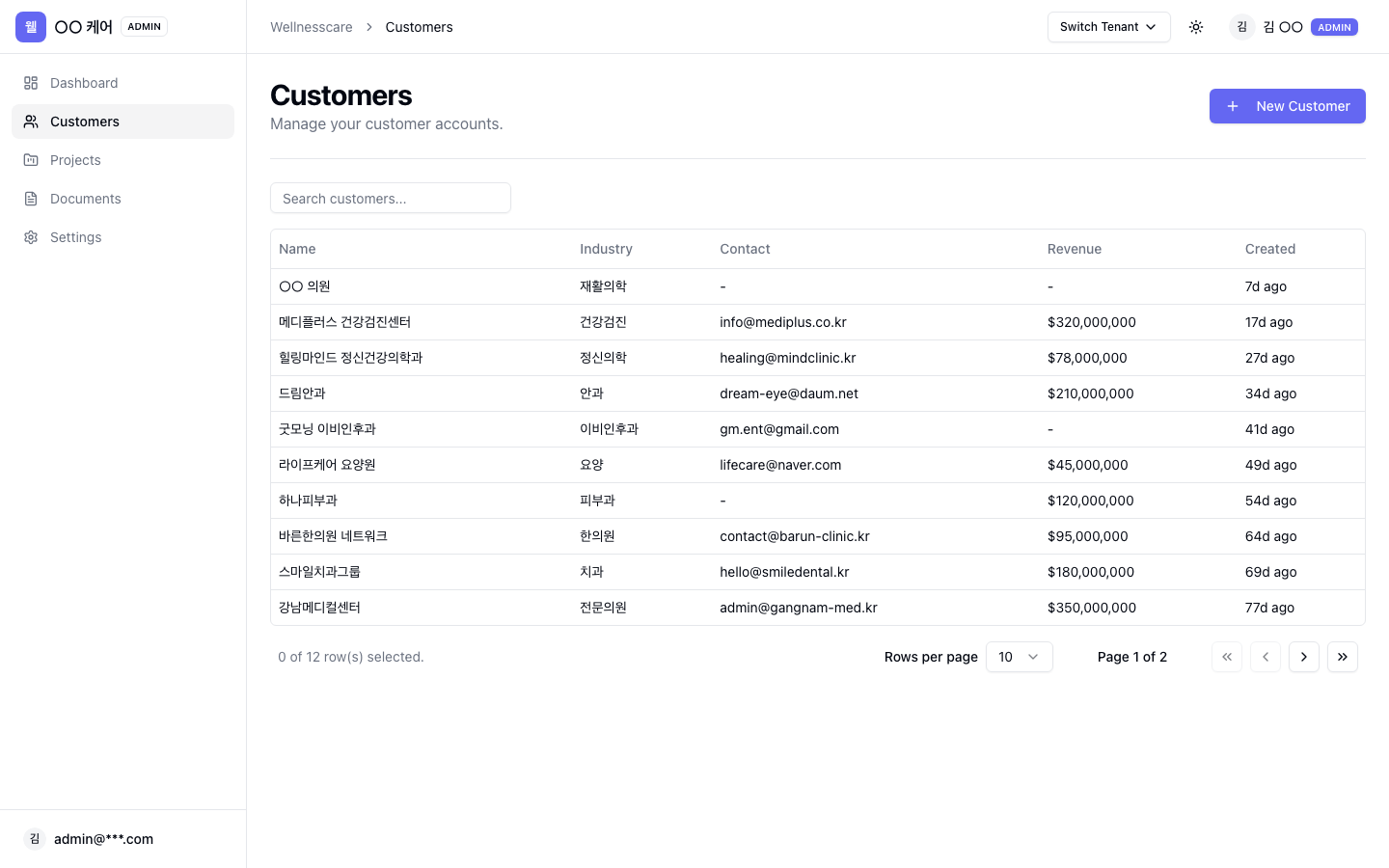Click the Dashboard icon in sidebar
The height and width of the screenshot is (868, 1389).
point(31,83)
